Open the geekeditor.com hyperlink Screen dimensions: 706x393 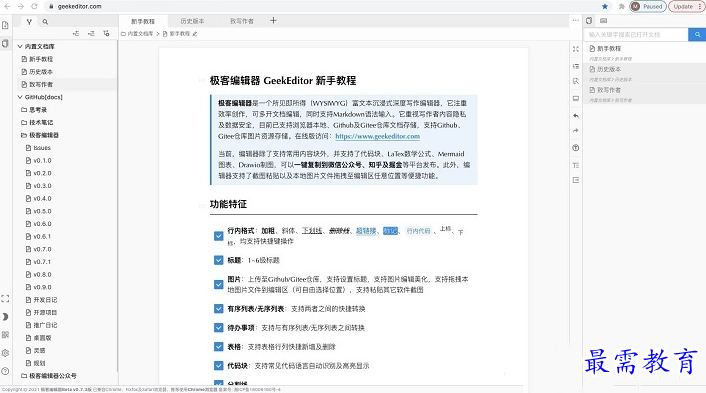pyautogui.click(x=377, y=136)
